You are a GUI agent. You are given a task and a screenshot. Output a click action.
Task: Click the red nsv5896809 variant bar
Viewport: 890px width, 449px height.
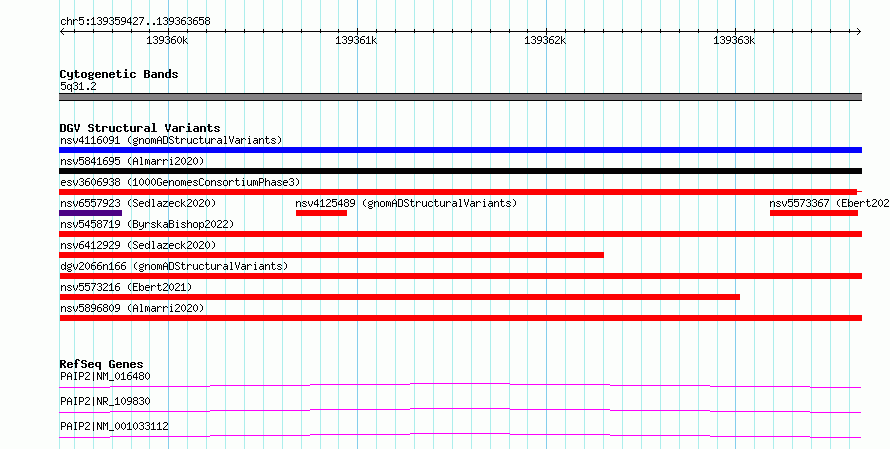click(460, 318)
